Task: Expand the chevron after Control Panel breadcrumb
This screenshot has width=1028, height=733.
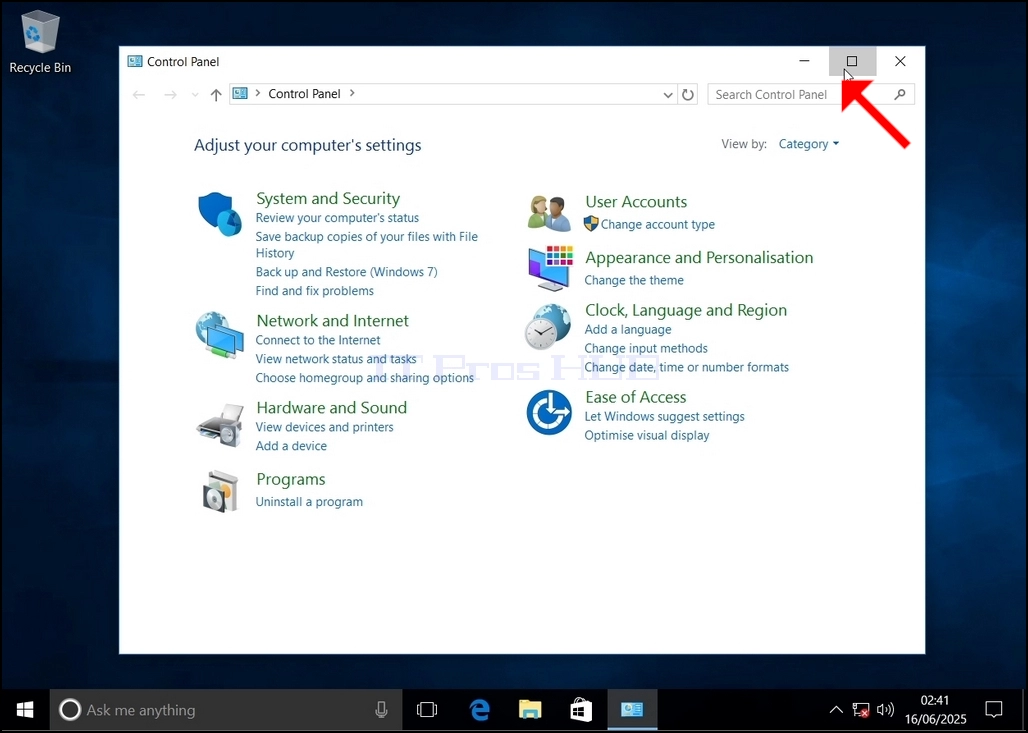Action: [352, 93]
